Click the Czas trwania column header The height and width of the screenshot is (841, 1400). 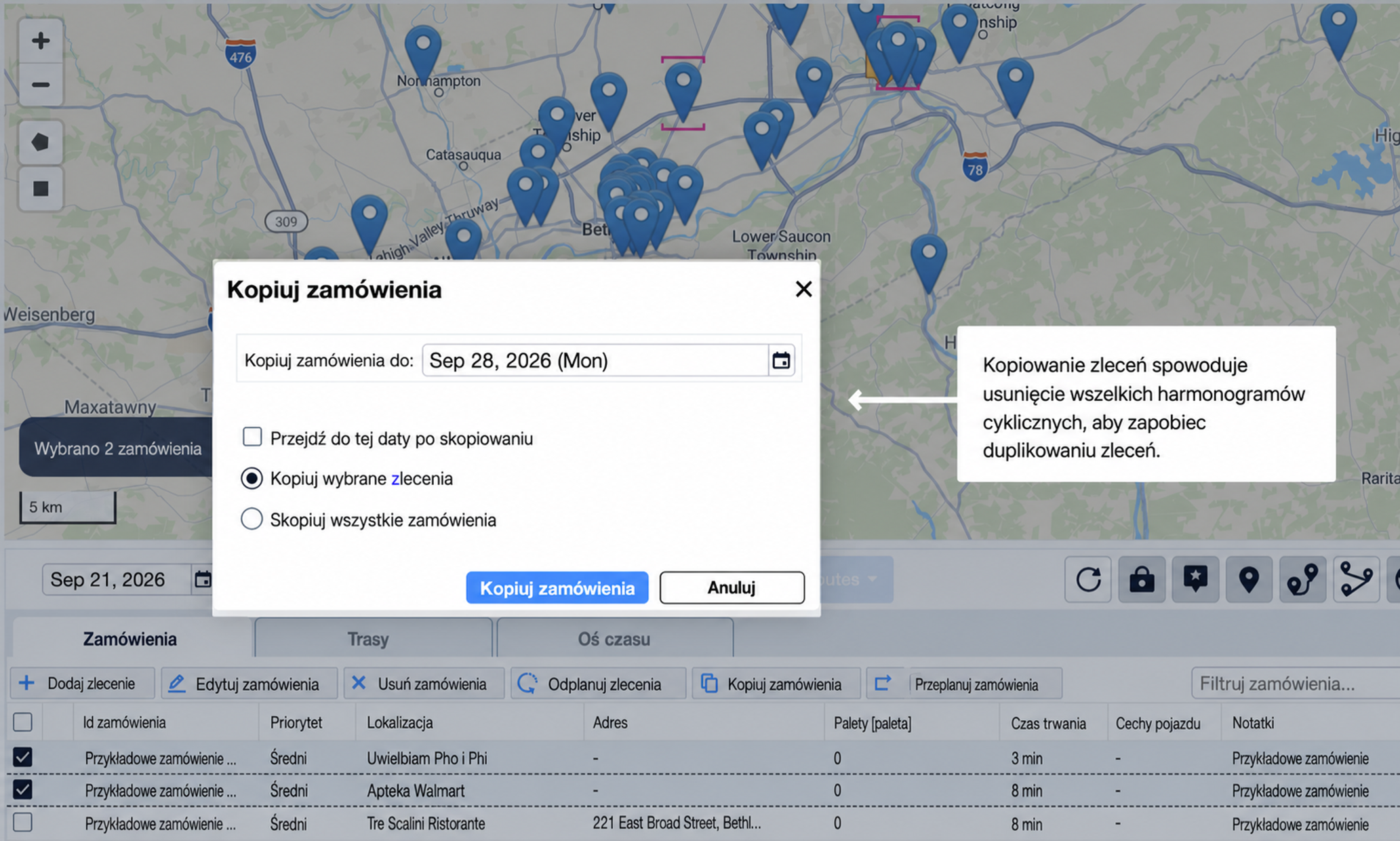pyautogui.click(x=1048, y=723)
